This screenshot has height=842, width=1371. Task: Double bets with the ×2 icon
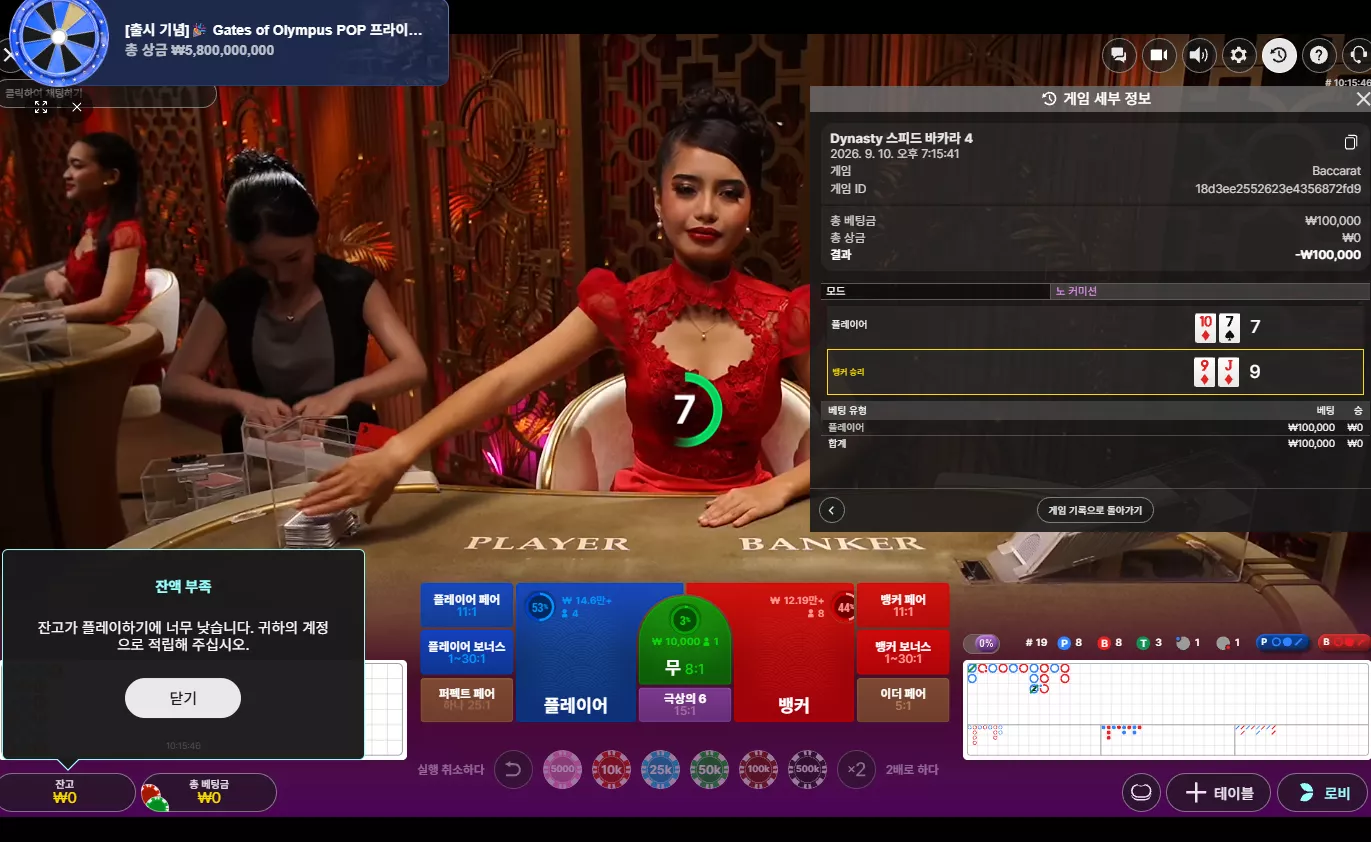coord(856,769)
